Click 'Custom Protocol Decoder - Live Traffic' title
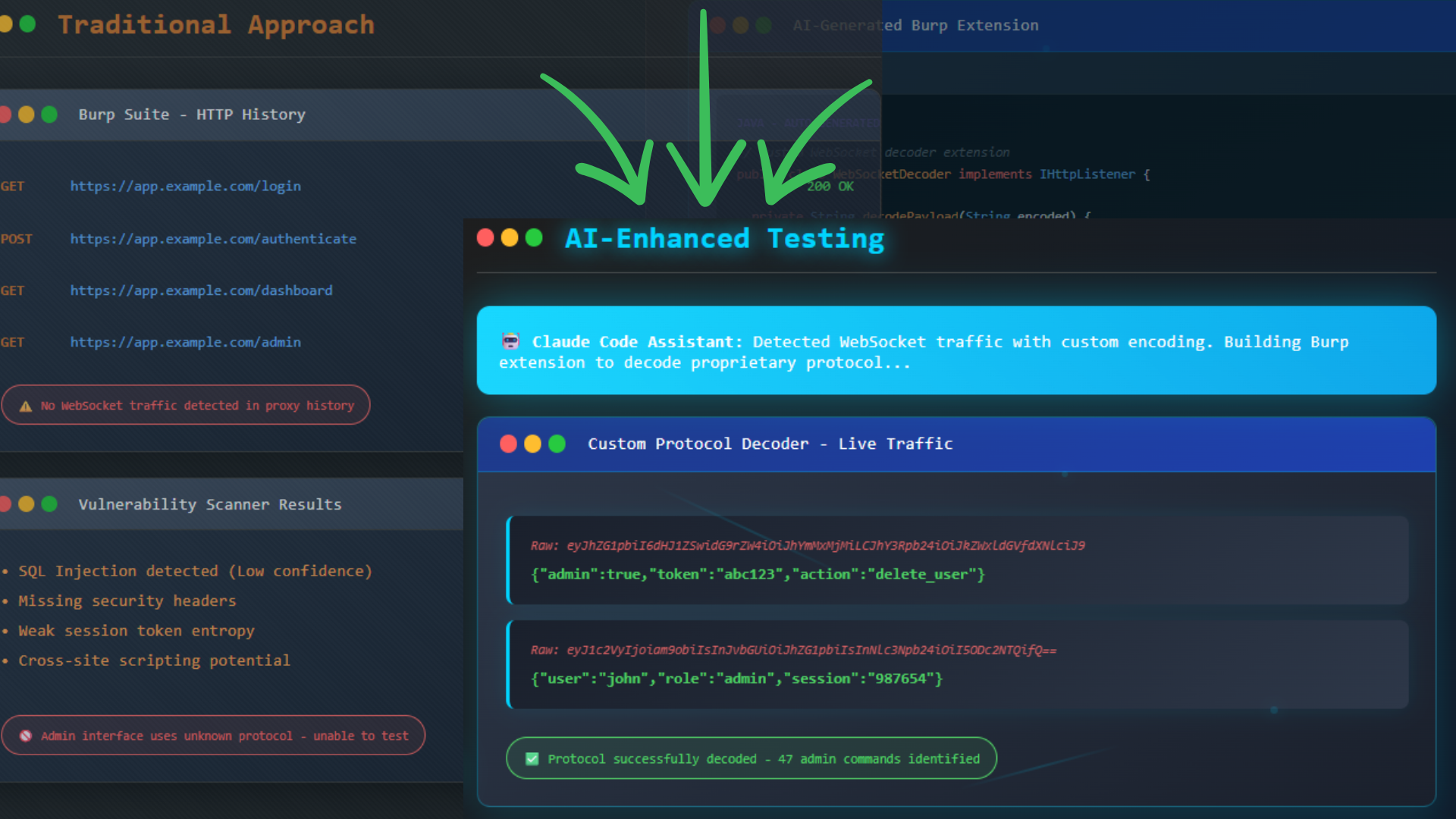This screenshot has height=819, width=1456. point(770,444)
